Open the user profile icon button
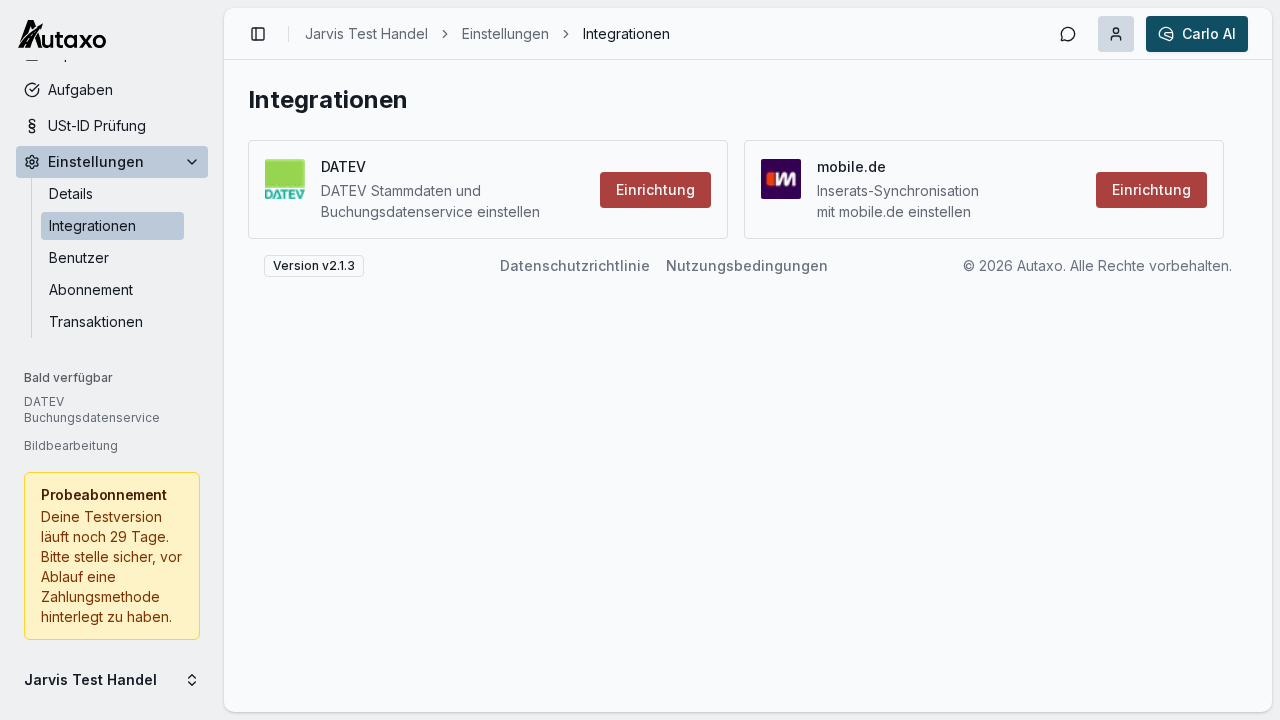Screen dimensions: 1280x720 (x=1116, y=34)
